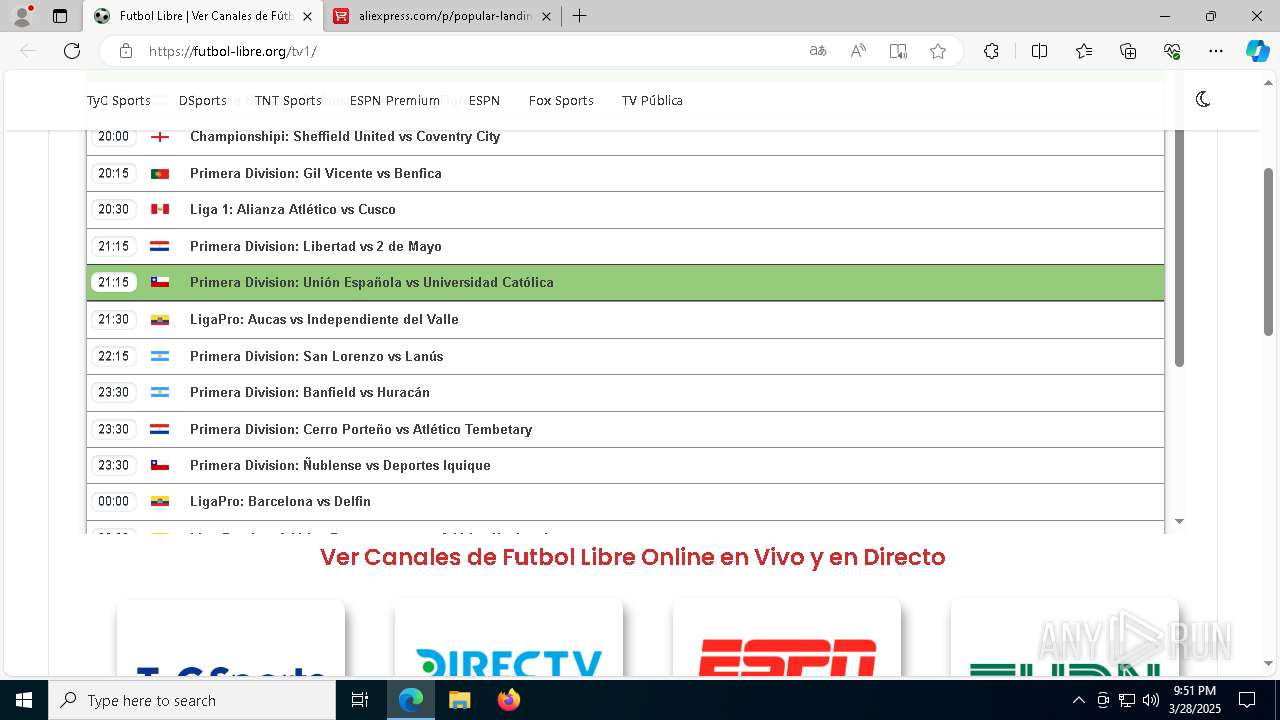Click Argentina flag on San Lorenzo row
Viewport: 1280px width, 720px height.
tap(160, 356)
